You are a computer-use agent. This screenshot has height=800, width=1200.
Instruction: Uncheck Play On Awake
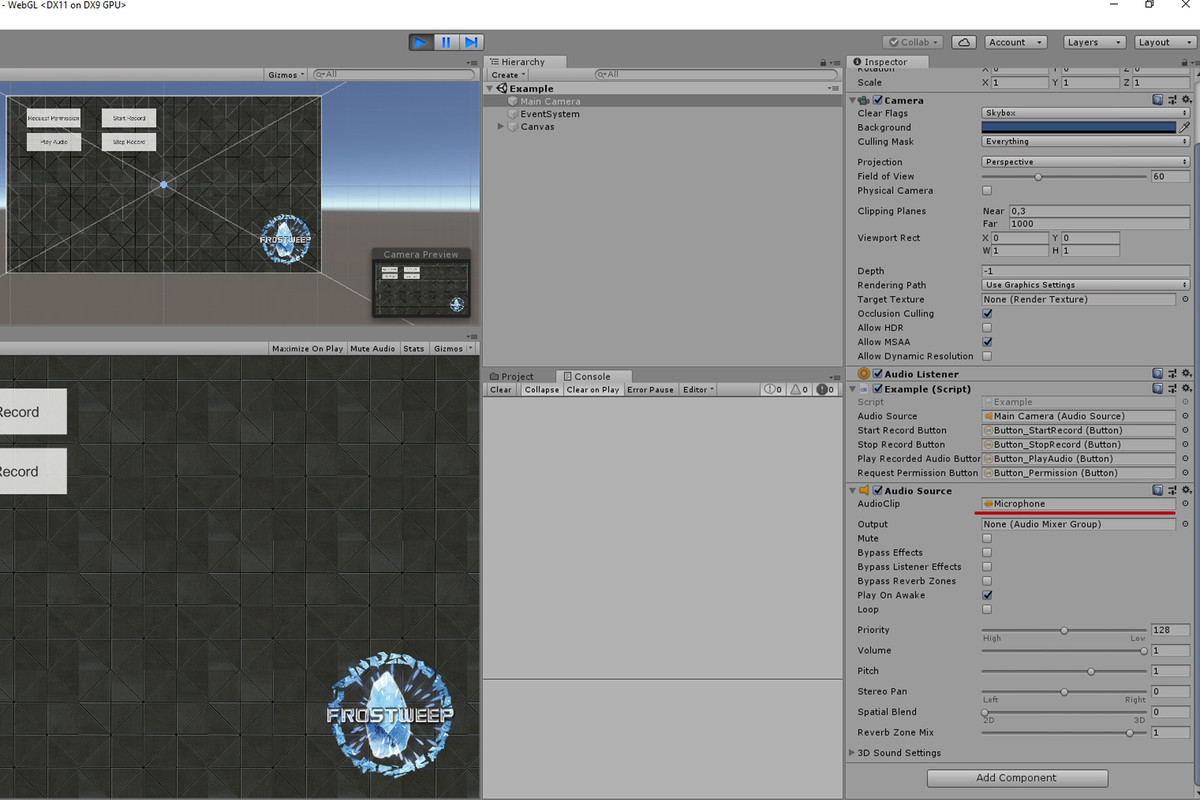(987, 595)
